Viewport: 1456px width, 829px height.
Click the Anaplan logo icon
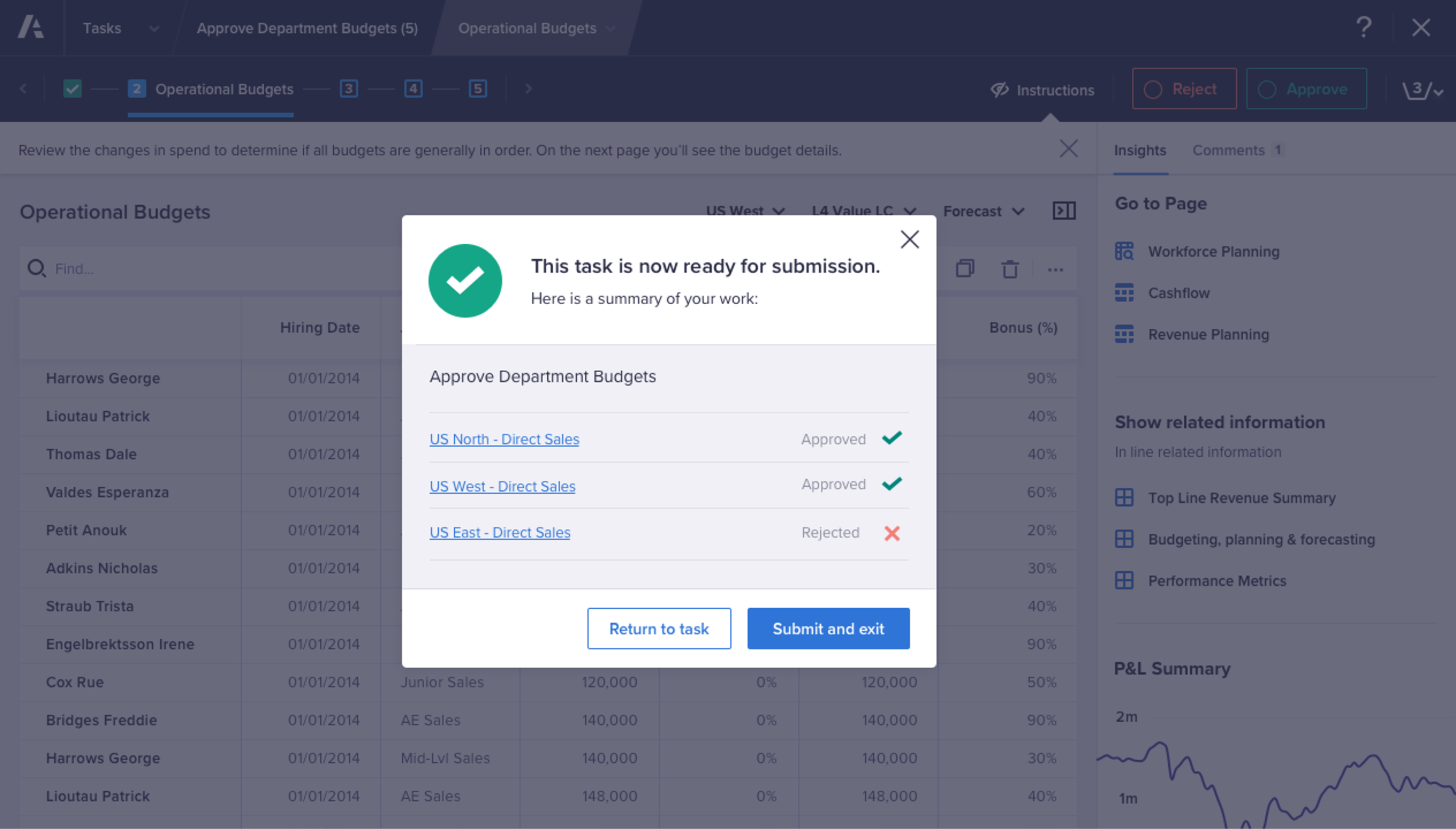(x=30, y=27)
